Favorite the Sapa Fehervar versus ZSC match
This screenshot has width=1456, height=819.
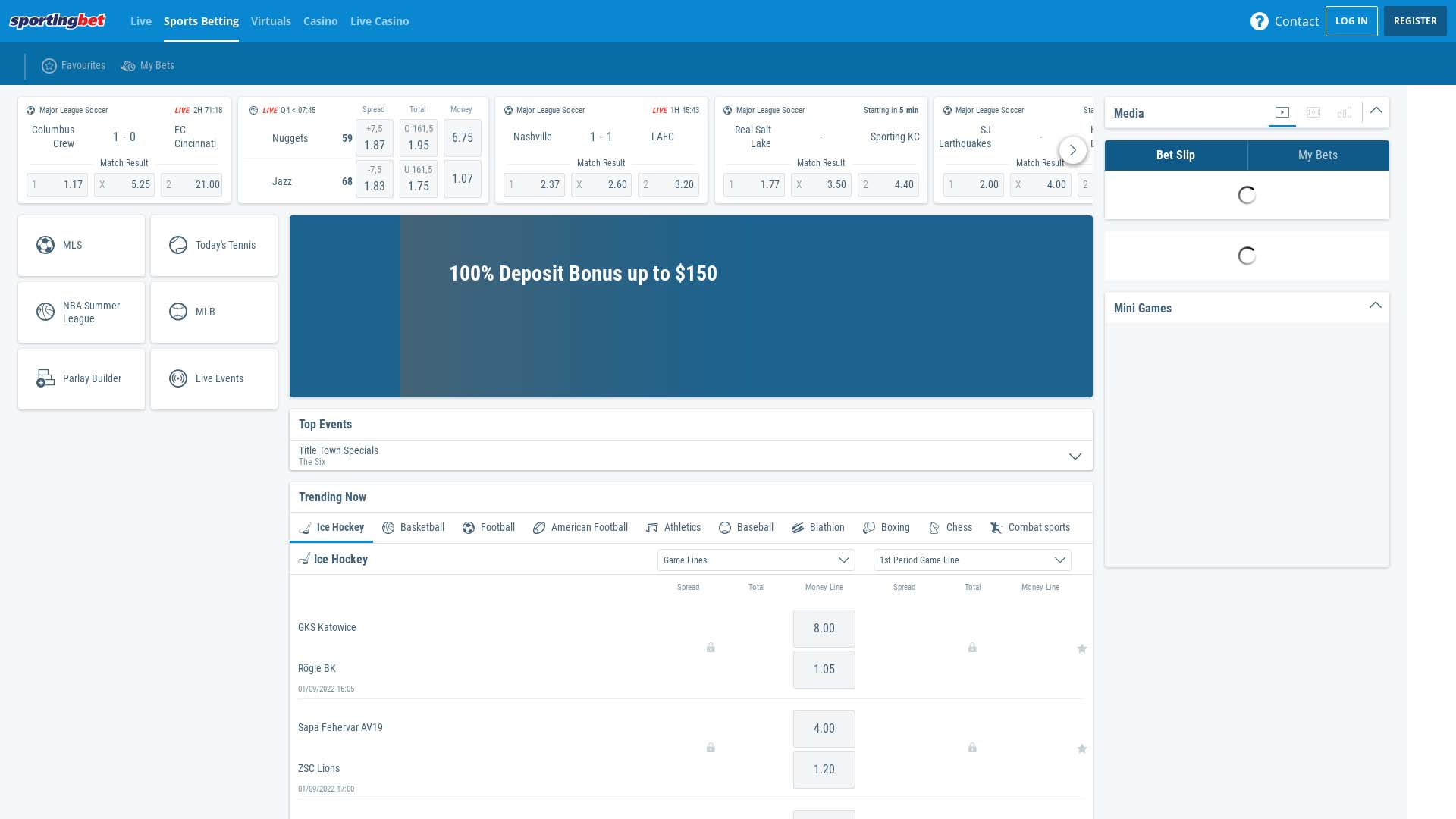pos(1082,748)
